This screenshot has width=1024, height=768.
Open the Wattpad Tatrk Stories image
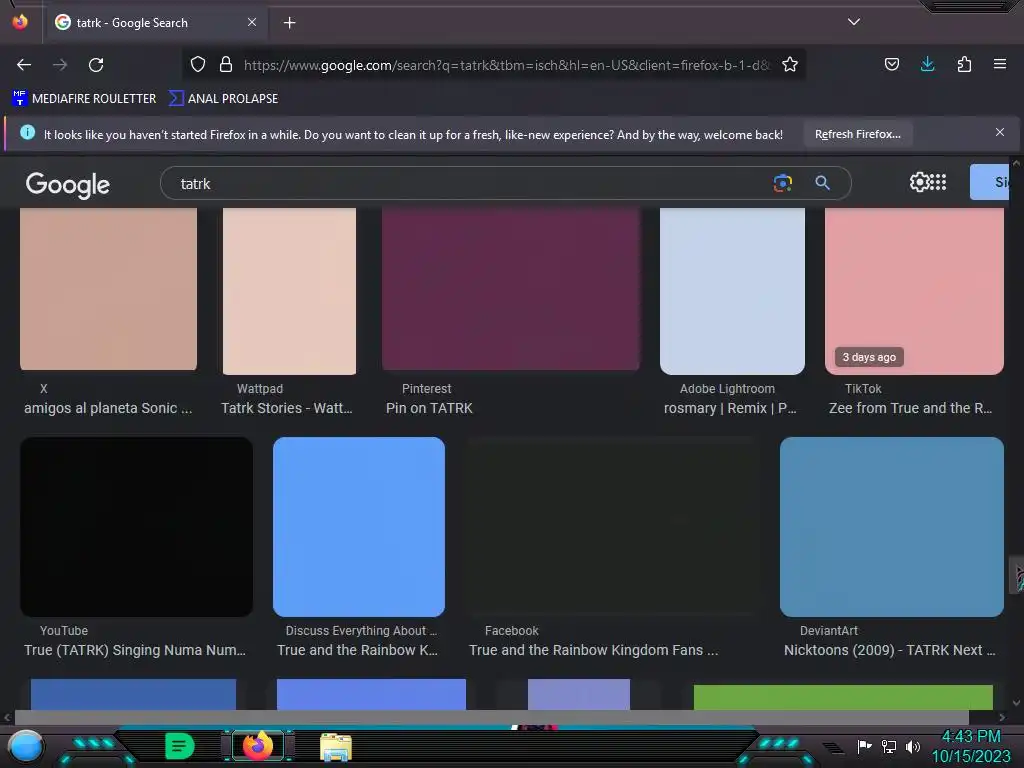[289, 291]
